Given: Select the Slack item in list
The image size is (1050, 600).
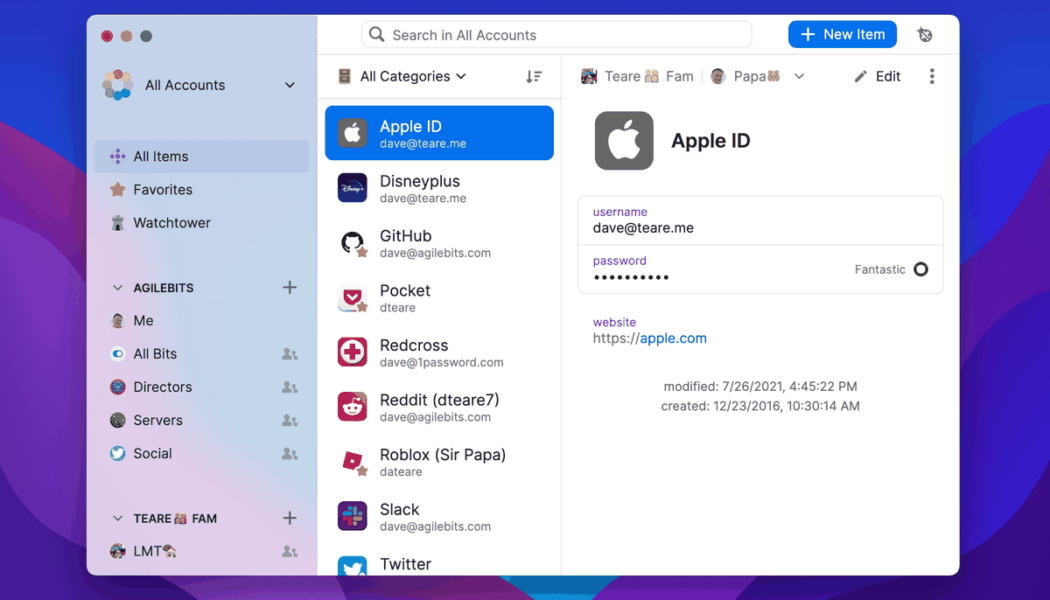Looking at the screenshot, I should coord(439,516).
